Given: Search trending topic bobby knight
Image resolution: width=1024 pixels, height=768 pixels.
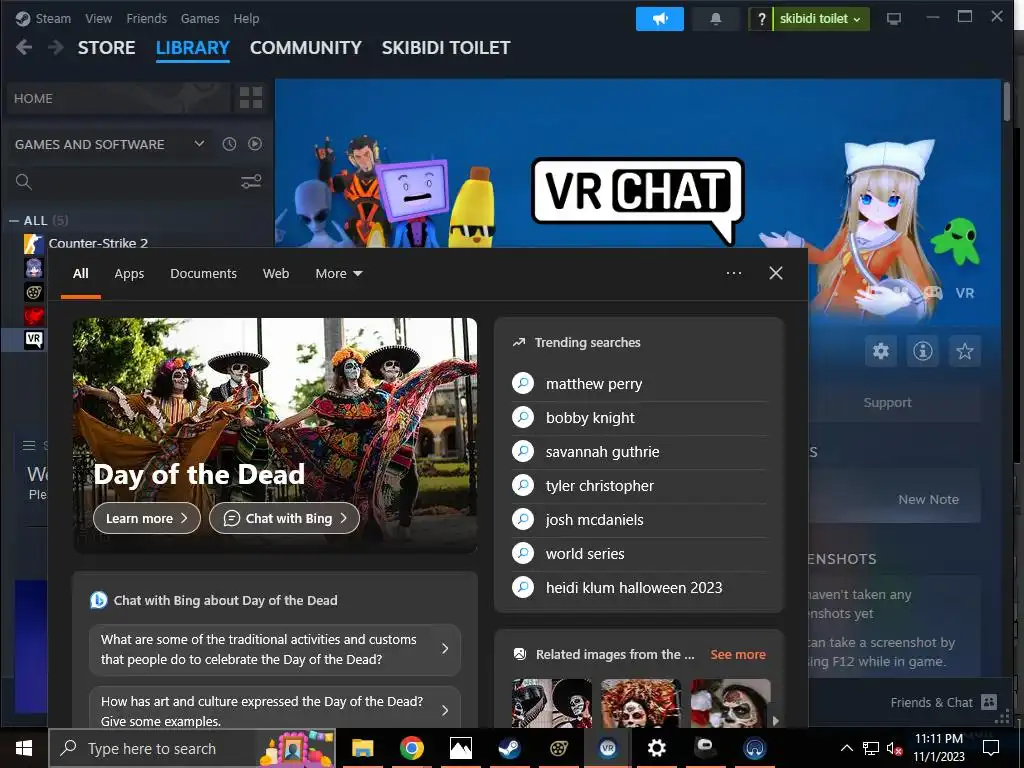Looking at the screenshot, I should 639,418.
